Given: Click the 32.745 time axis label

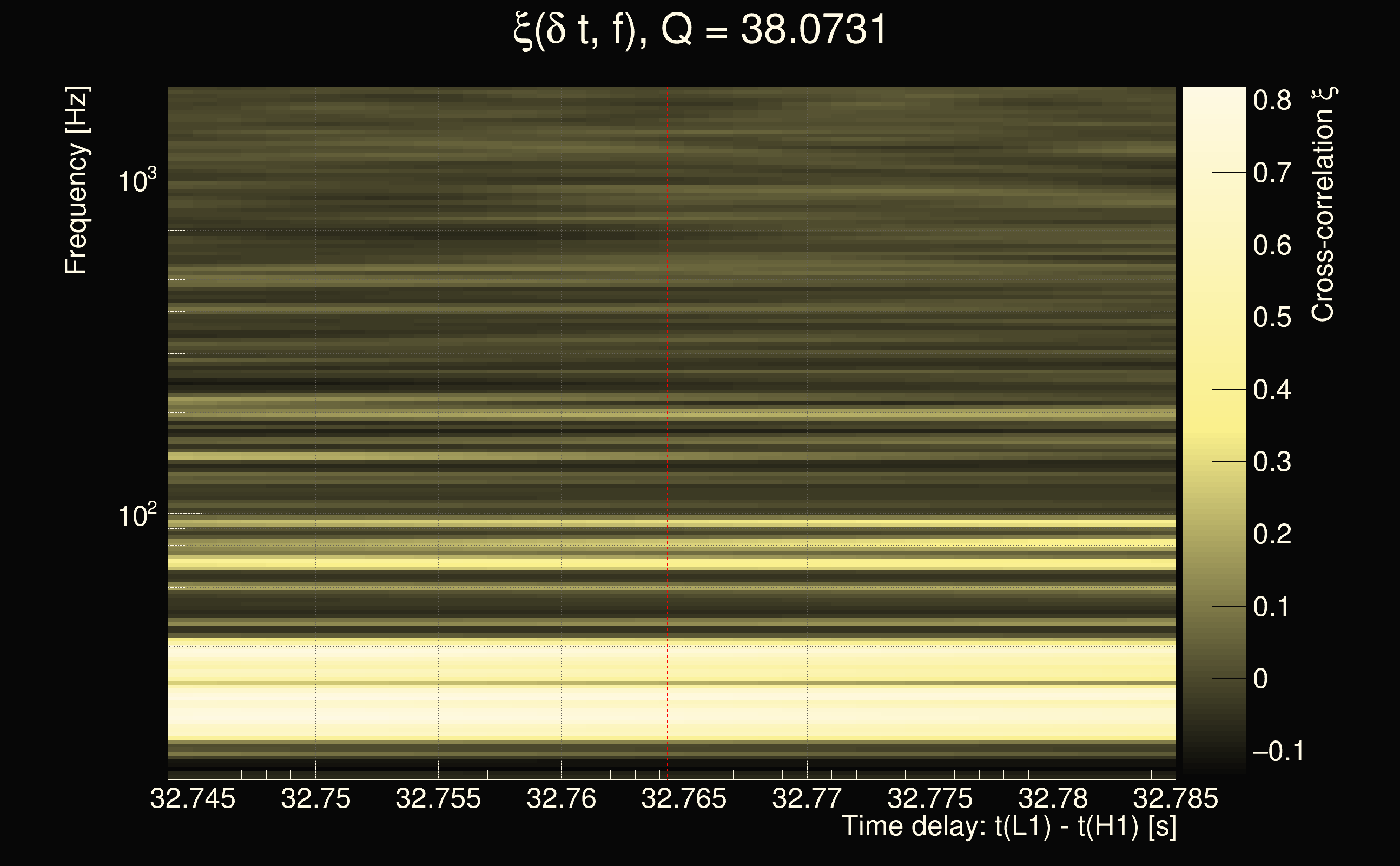Looking at the screenshot, I should [x=193, y=799].
